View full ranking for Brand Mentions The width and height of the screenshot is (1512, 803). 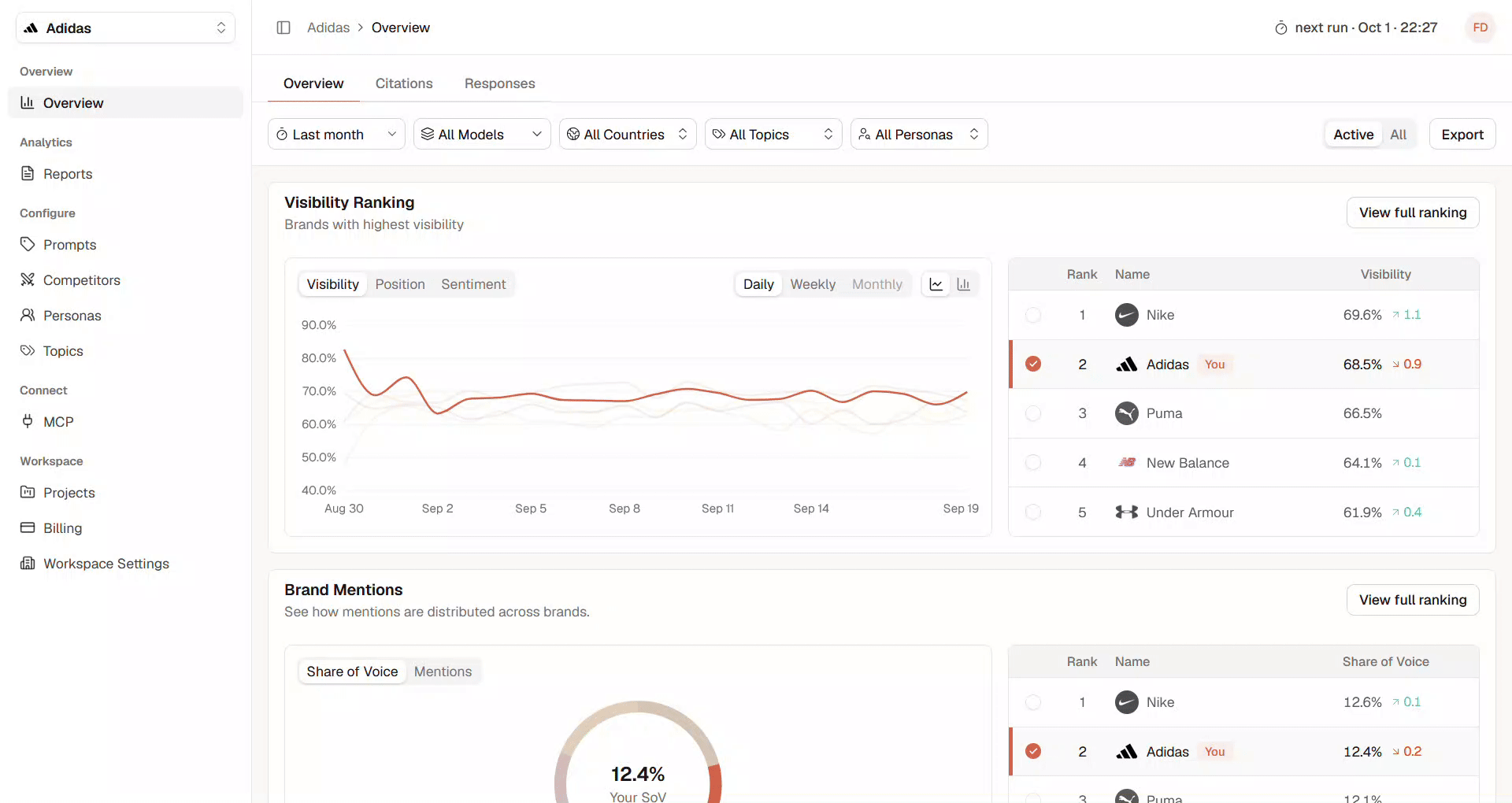(1413, 600)
